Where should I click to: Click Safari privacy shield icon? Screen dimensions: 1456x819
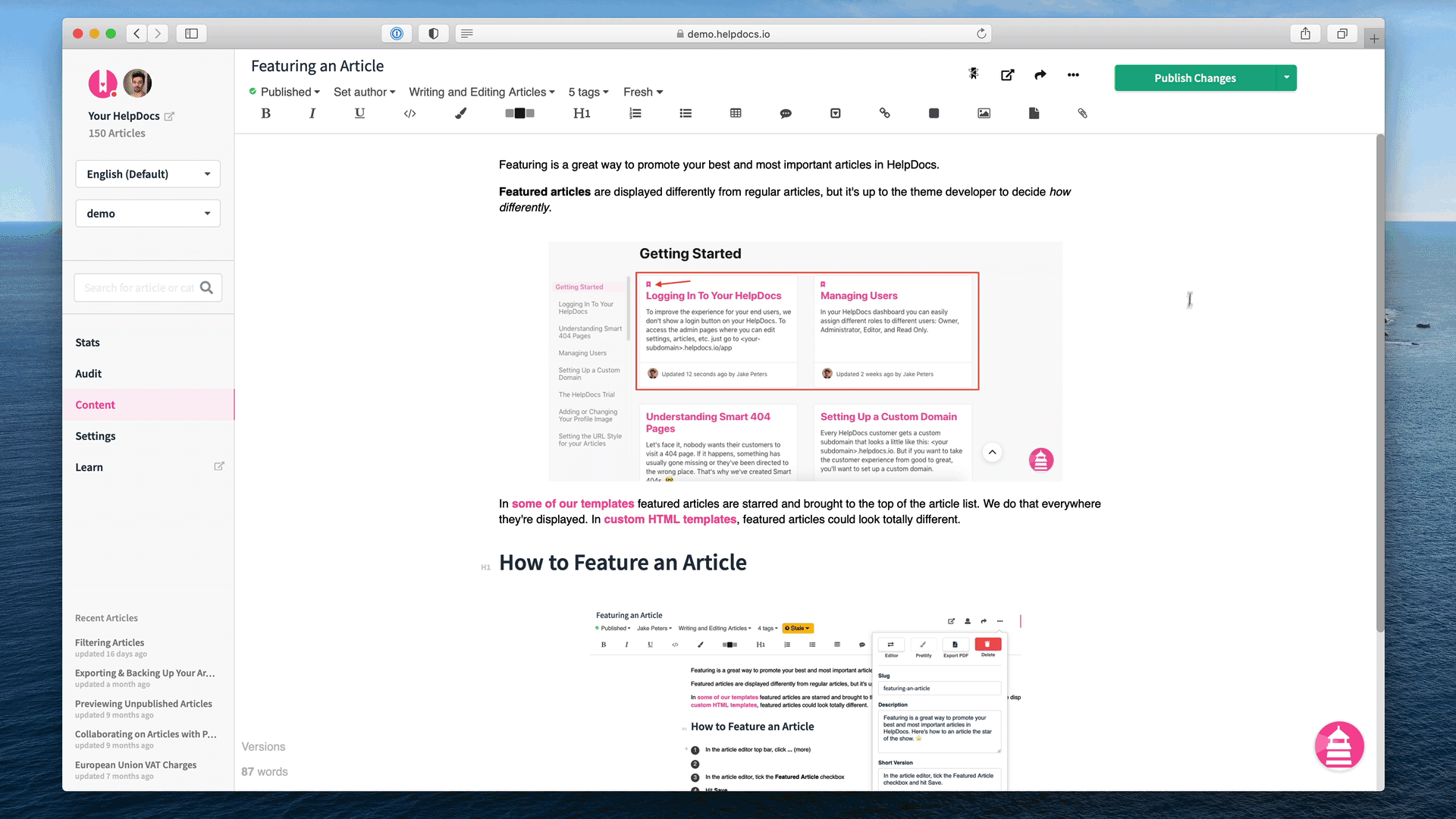coord(433,33)
